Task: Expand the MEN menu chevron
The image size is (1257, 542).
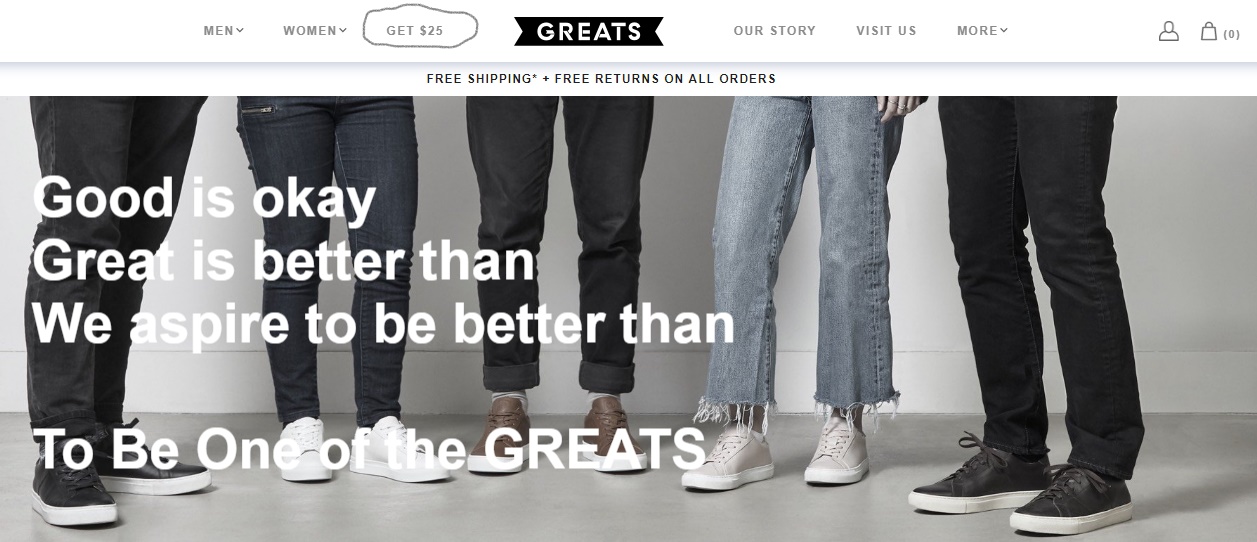Action: click(240, 30)
